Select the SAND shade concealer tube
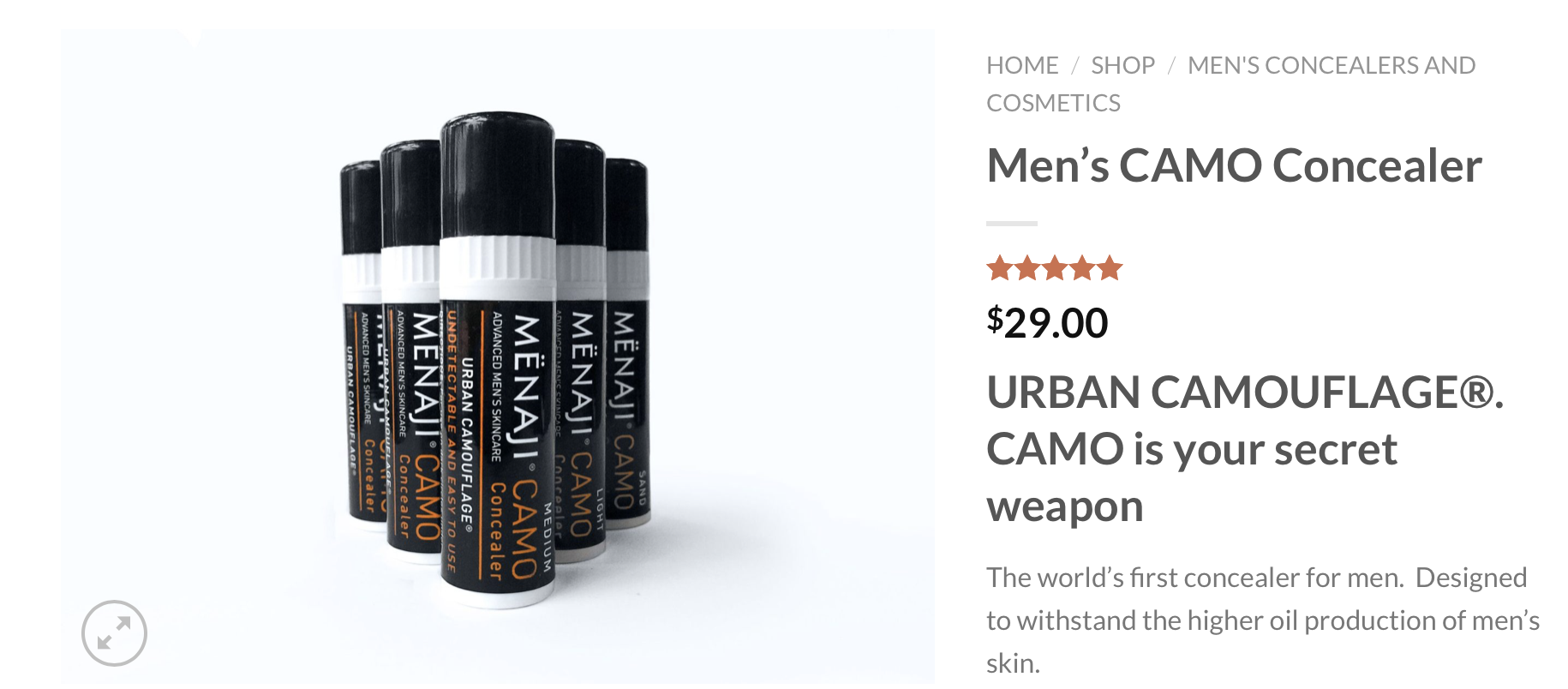 click(628, 343)
